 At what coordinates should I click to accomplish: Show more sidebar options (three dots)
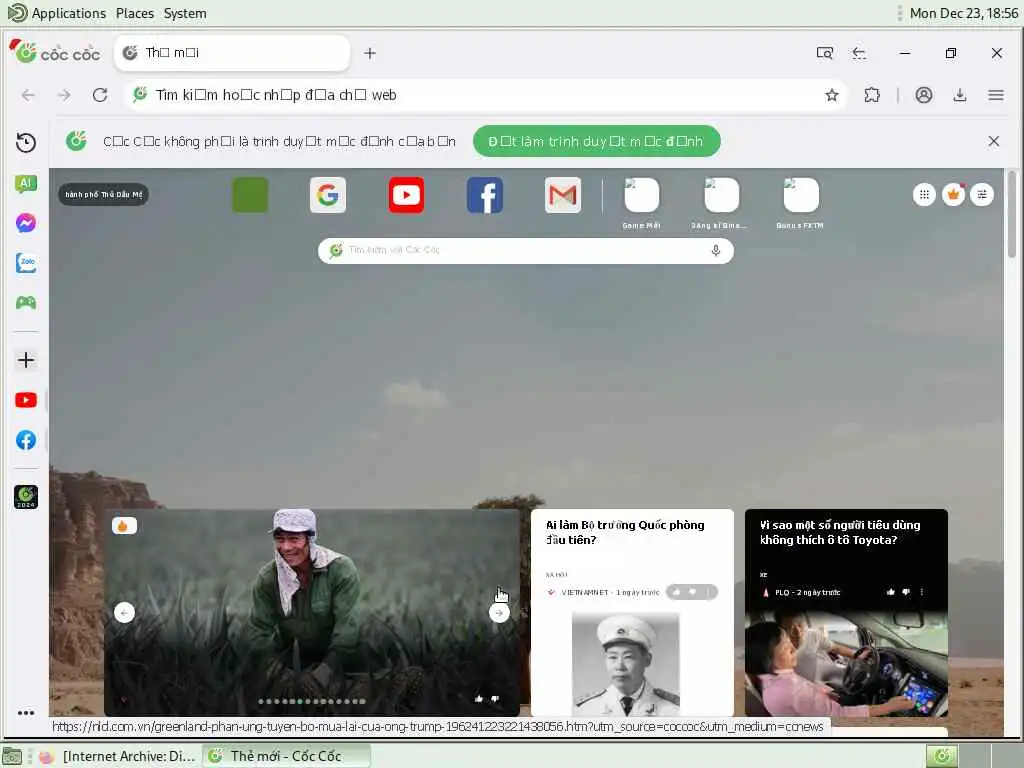tap(26, 713)
